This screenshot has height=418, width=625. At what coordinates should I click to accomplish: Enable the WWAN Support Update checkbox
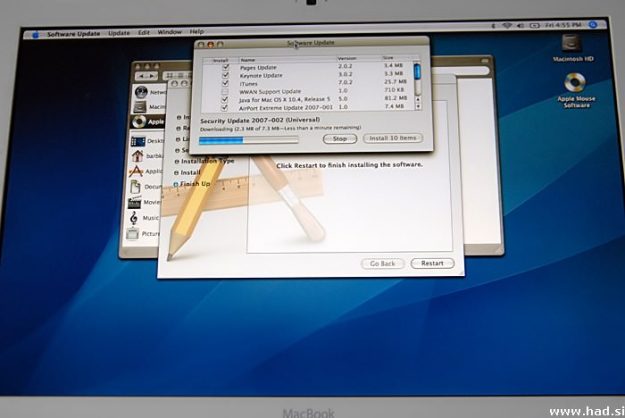pyautogui.click(x=224, y=90)
